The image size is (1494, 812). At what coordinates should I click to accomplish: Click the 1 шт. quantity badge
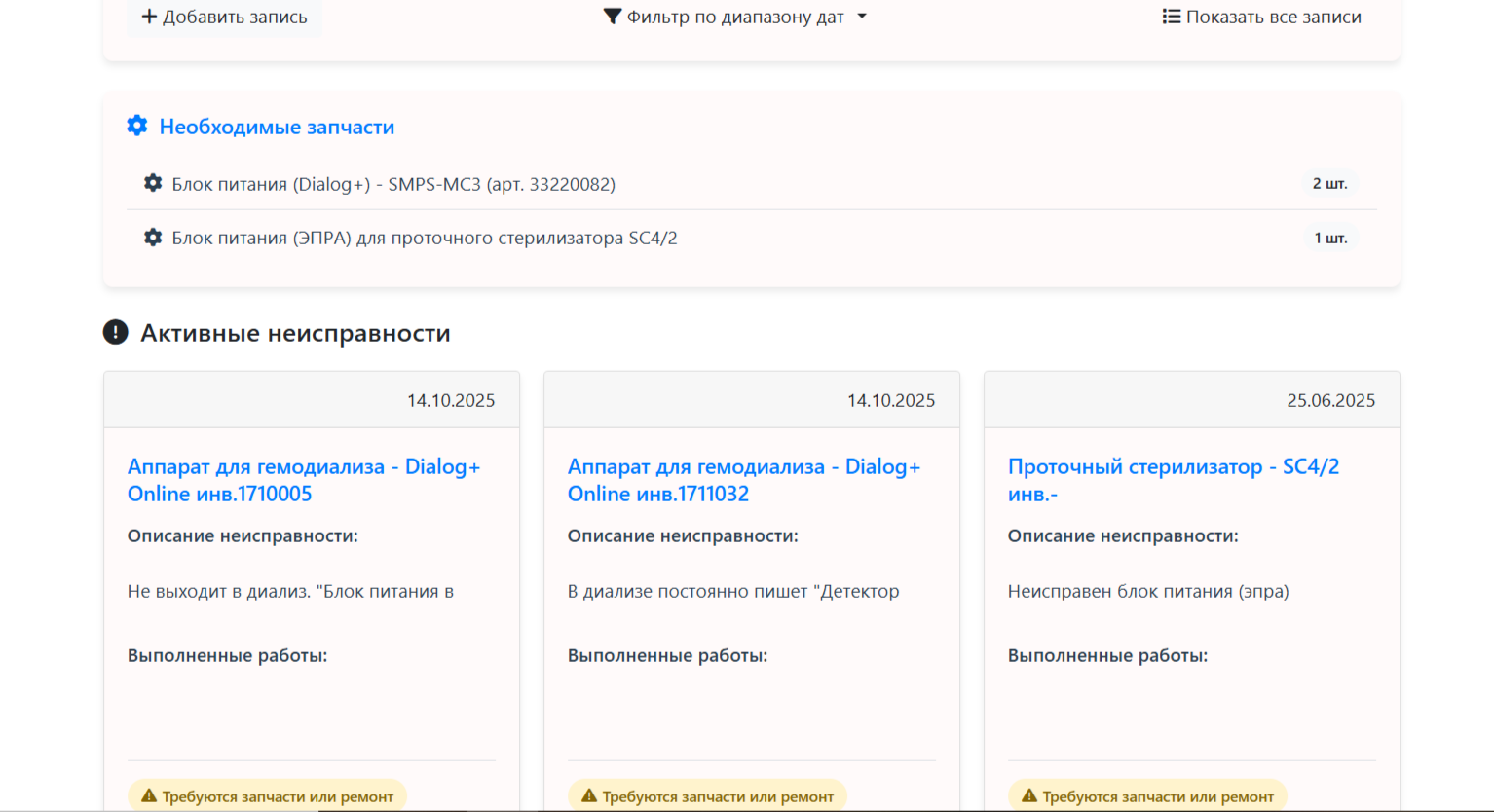point(1330,239)
